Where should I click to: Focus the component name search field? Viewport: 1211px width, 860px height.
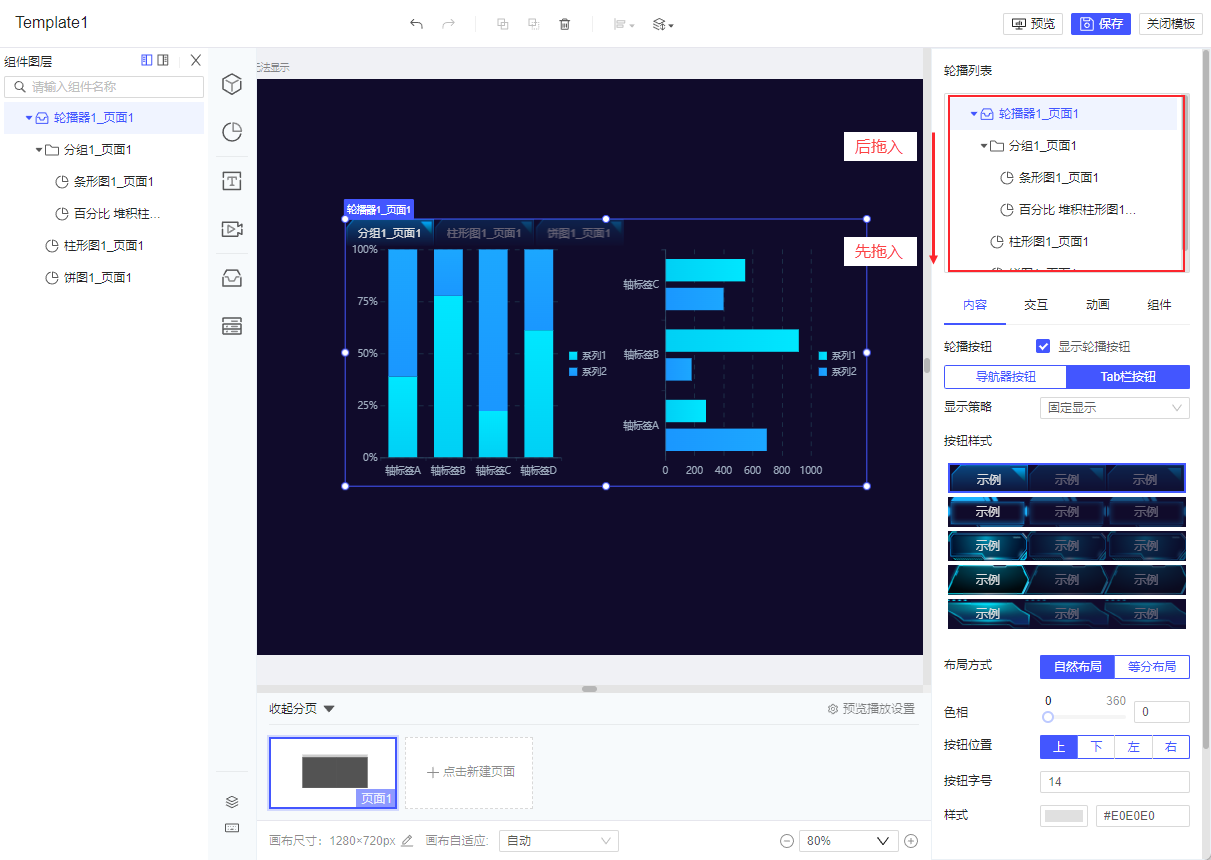coord(104,87)
